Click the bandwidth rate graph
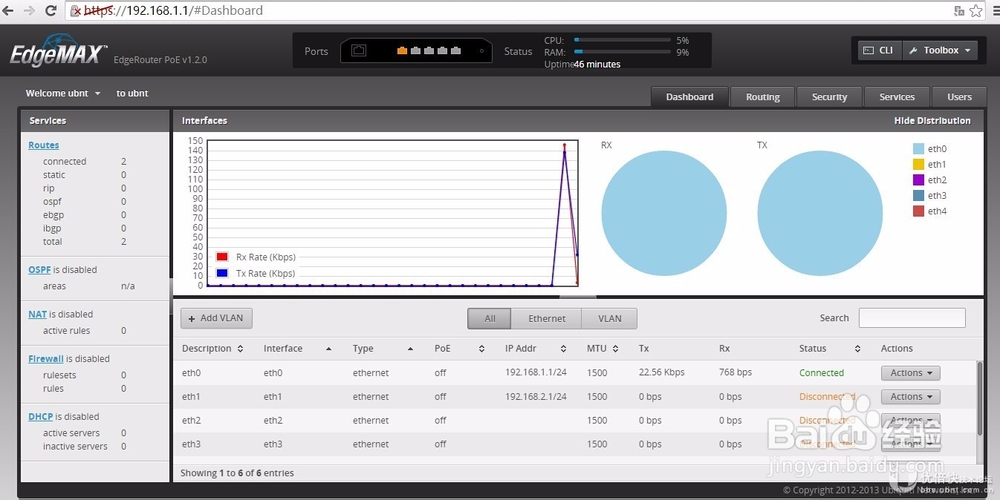Screen dimensions: 1000x500 pos(392,213)
